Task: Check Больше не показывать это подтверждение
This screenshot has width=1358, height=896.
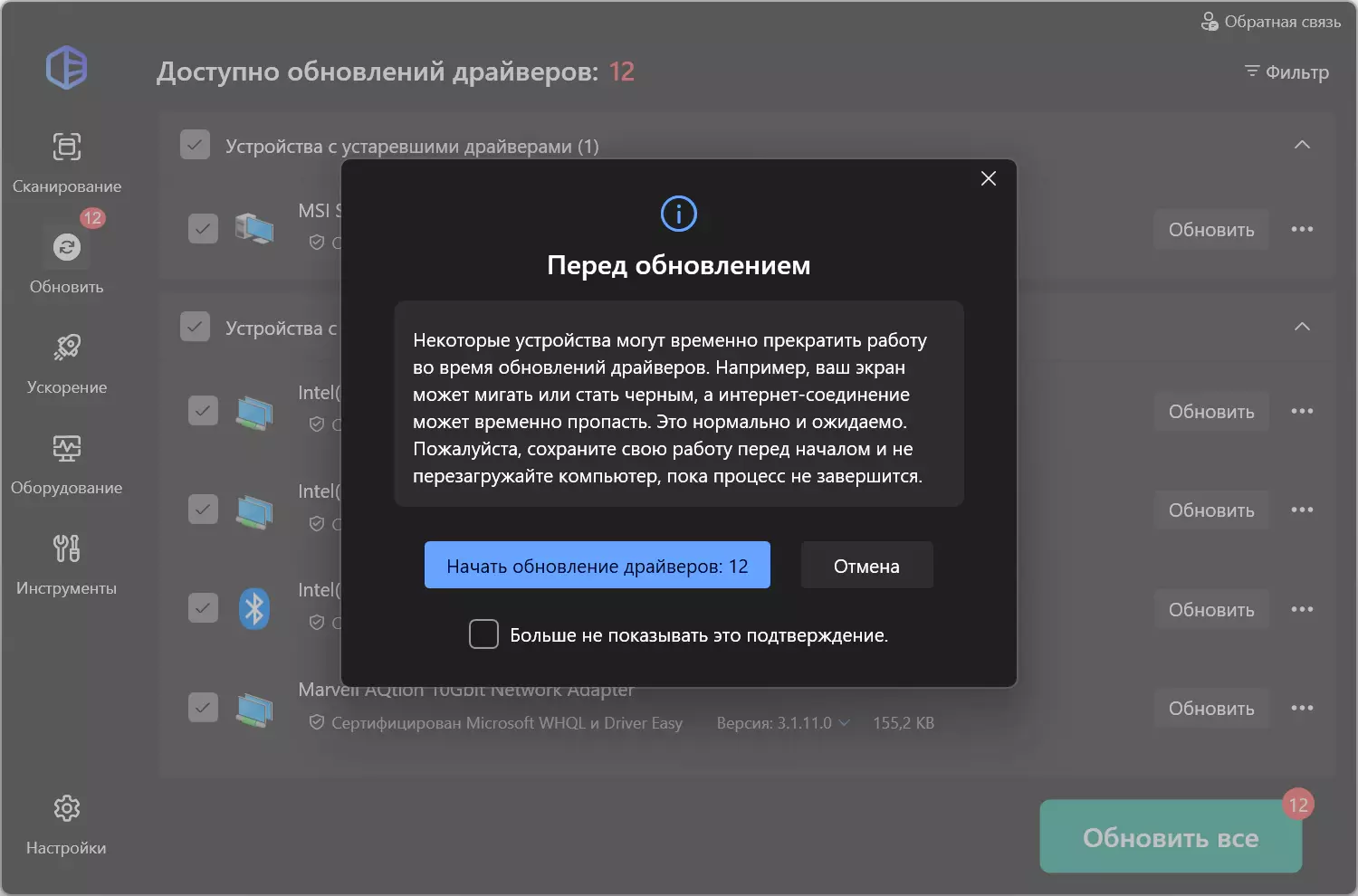Action: [x=483, y=634]
